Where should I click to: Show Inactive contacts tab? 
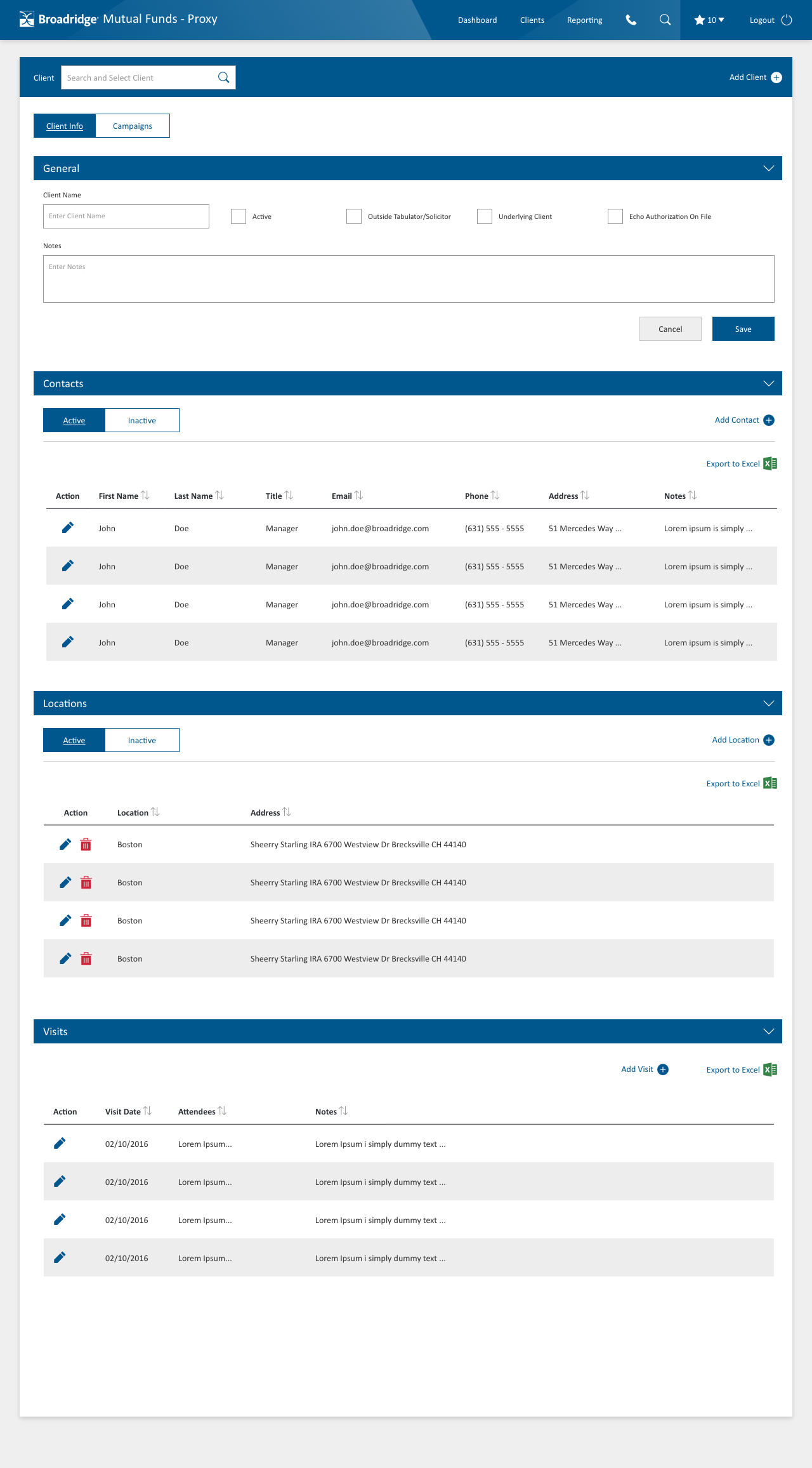point(142,420)
